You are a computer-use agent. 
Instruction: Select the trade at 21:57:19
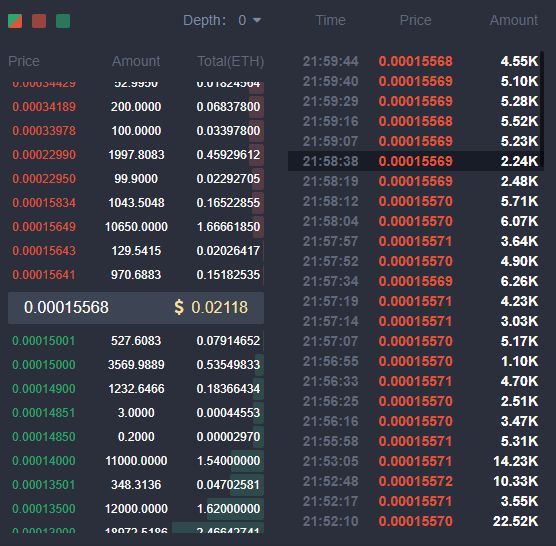pos(416,302)
